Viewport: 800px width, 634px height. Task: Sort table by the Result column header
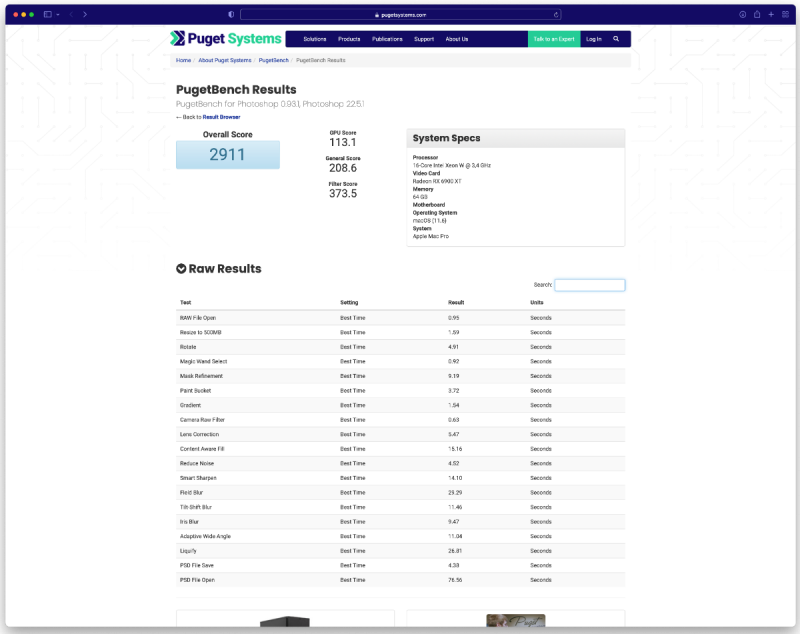(456, 302)
